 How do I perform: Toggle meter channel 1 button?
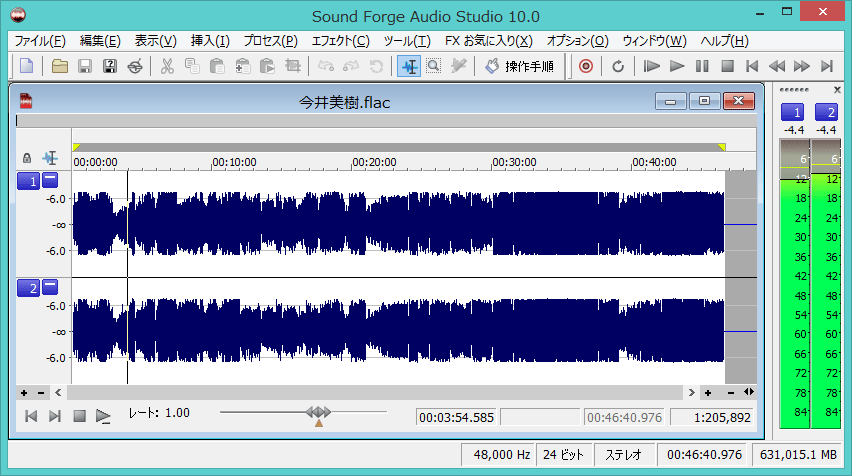tap(792, 112)
